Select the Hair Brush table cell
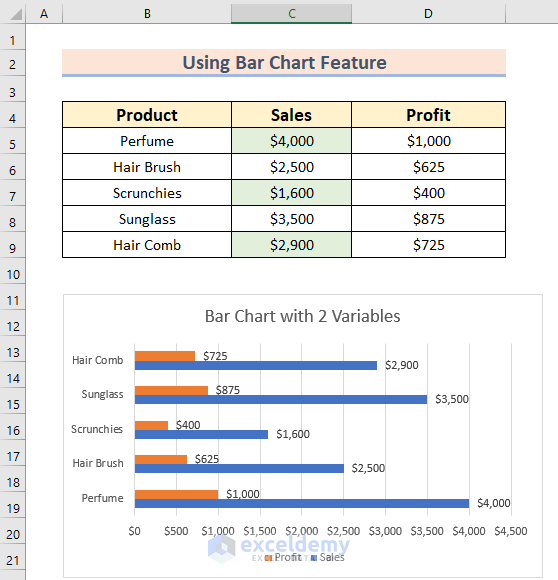This screenshot has width=558, height=580. (147, 167)
